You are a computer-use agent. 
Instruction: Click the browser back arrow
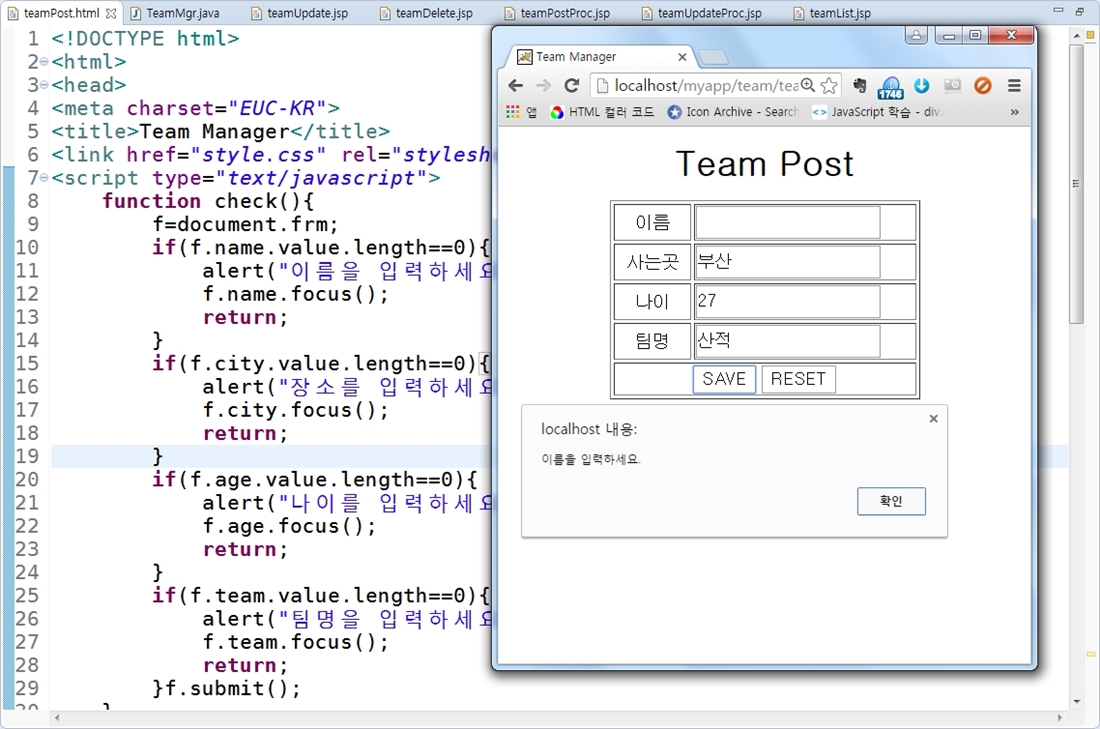(x=516, y=86)
